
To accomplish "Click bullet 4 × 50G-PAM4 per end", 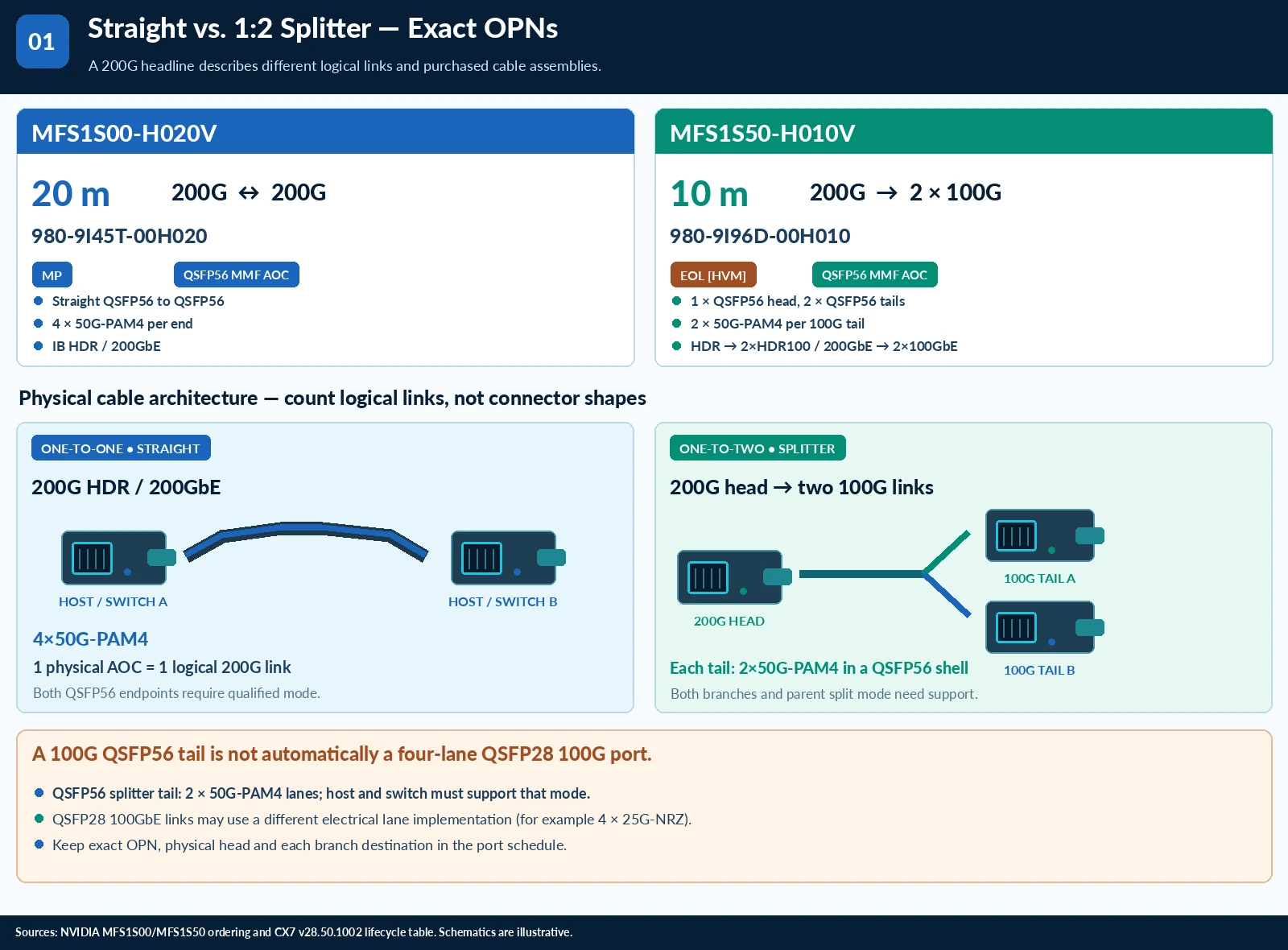I will [113, 324].
